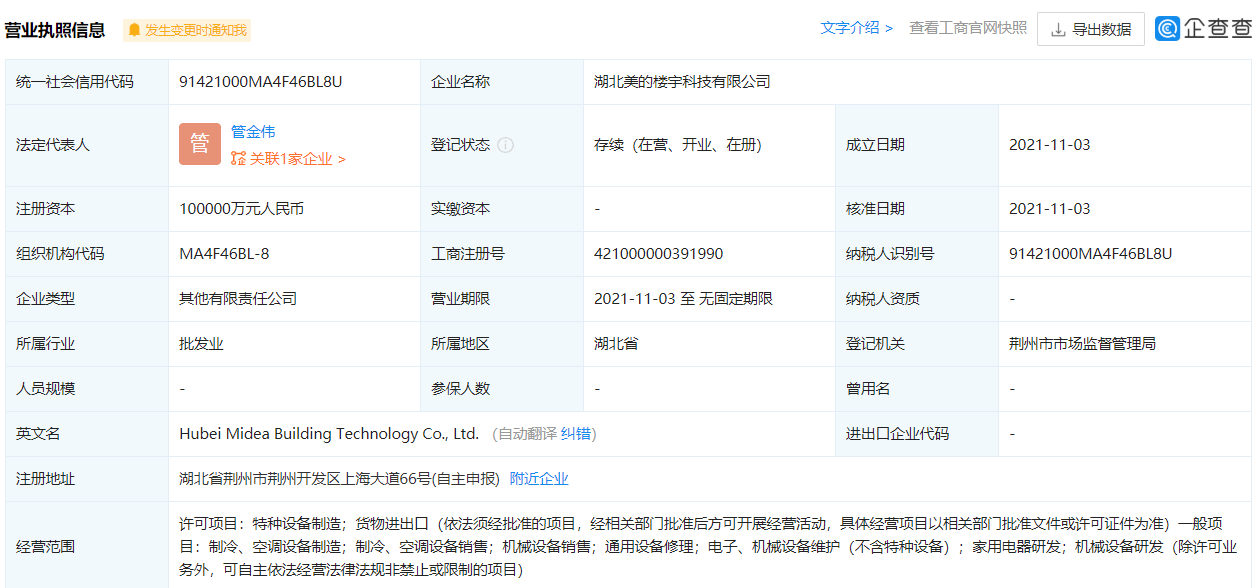
Task: Click business term 2021-11-03 至 无固定期限
Action: coord(683,299)
